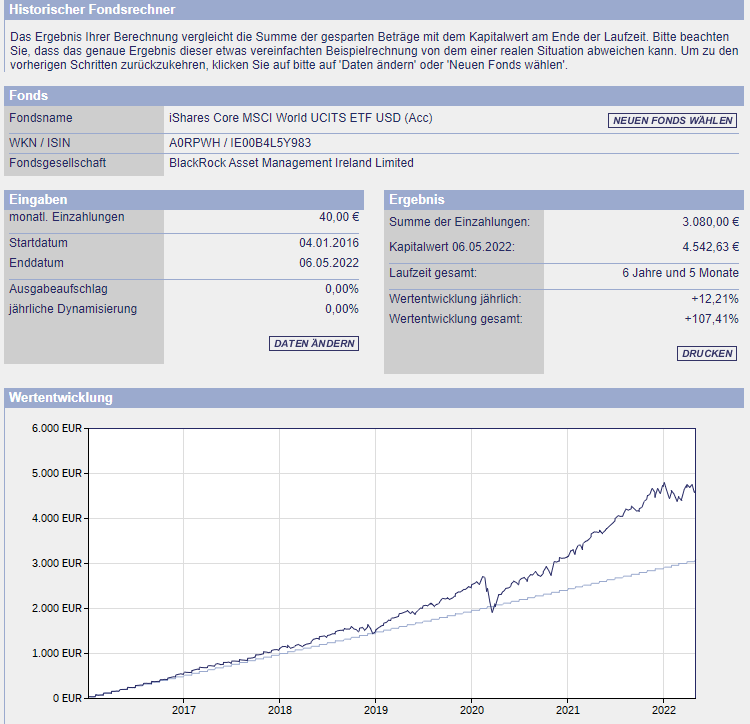The height and width of the screenshot is (724, 750).
Task: Click the Startdatum value 04.01.2016
Action: (x=328, y=243)
